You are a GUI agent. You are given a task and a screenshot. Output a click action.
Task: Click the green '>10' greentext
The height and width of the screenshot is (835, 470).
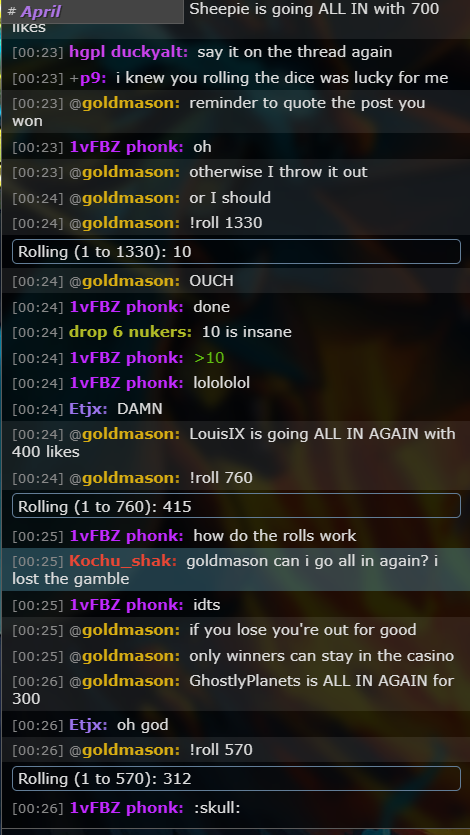pyautogui.click(x=209, y=358)
